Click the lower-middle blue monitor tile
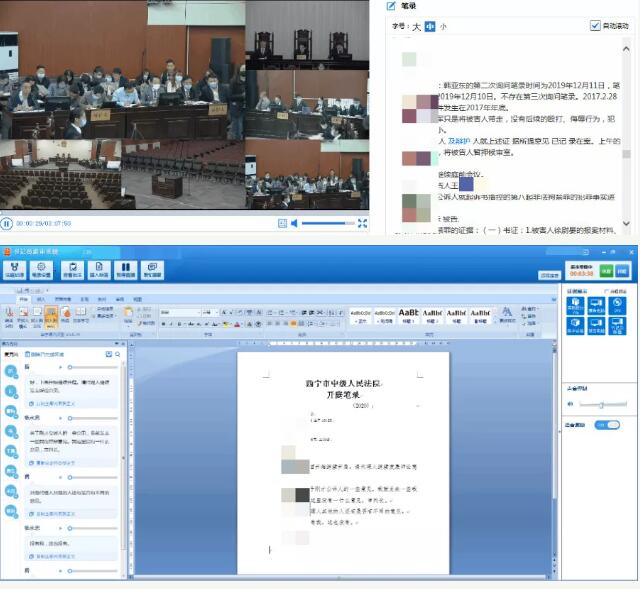Image resolution: width=640 pixels, height=589 pixels. [596, 326]
